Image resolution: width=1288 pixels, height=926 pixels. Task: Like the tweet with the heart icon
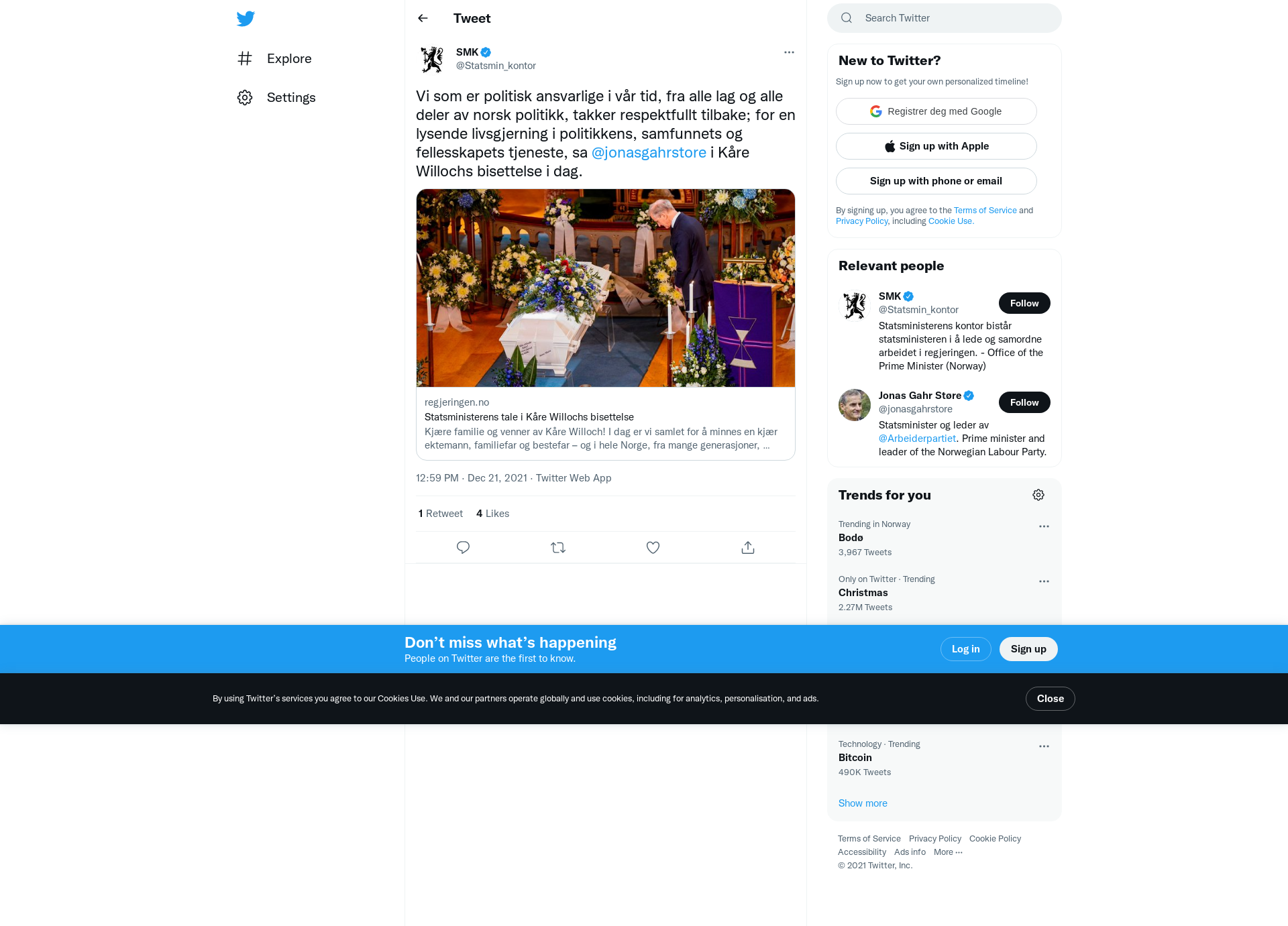pos(653,547)
